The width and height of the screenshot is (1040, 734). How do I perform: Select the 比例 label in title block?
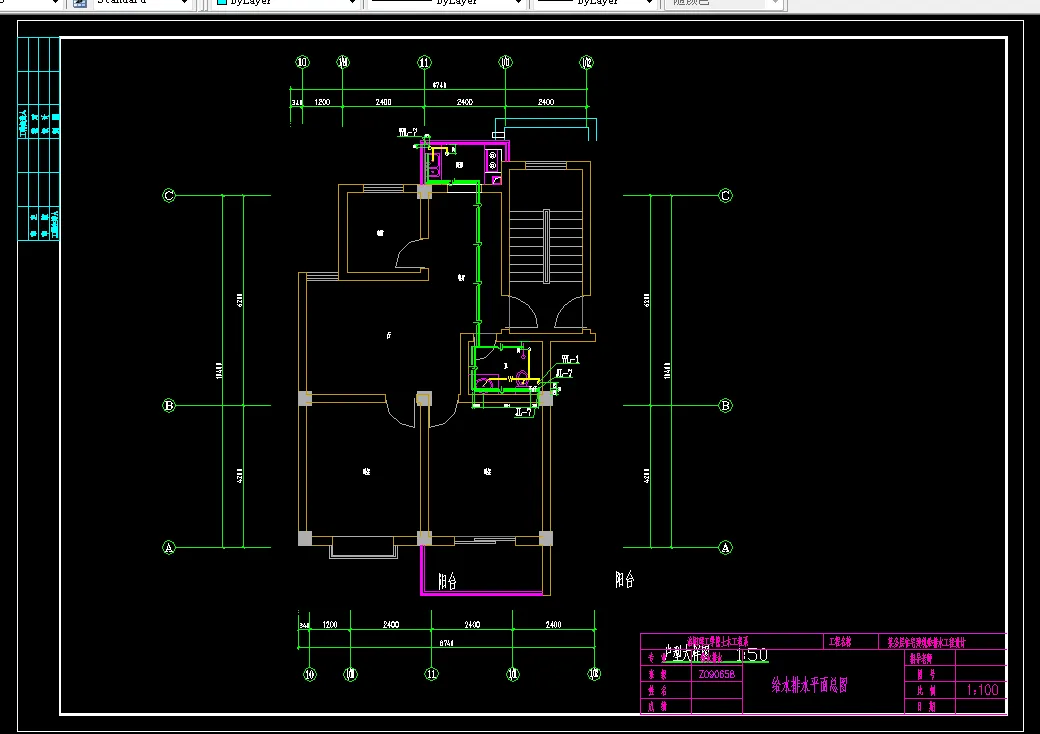coord(926,690)
